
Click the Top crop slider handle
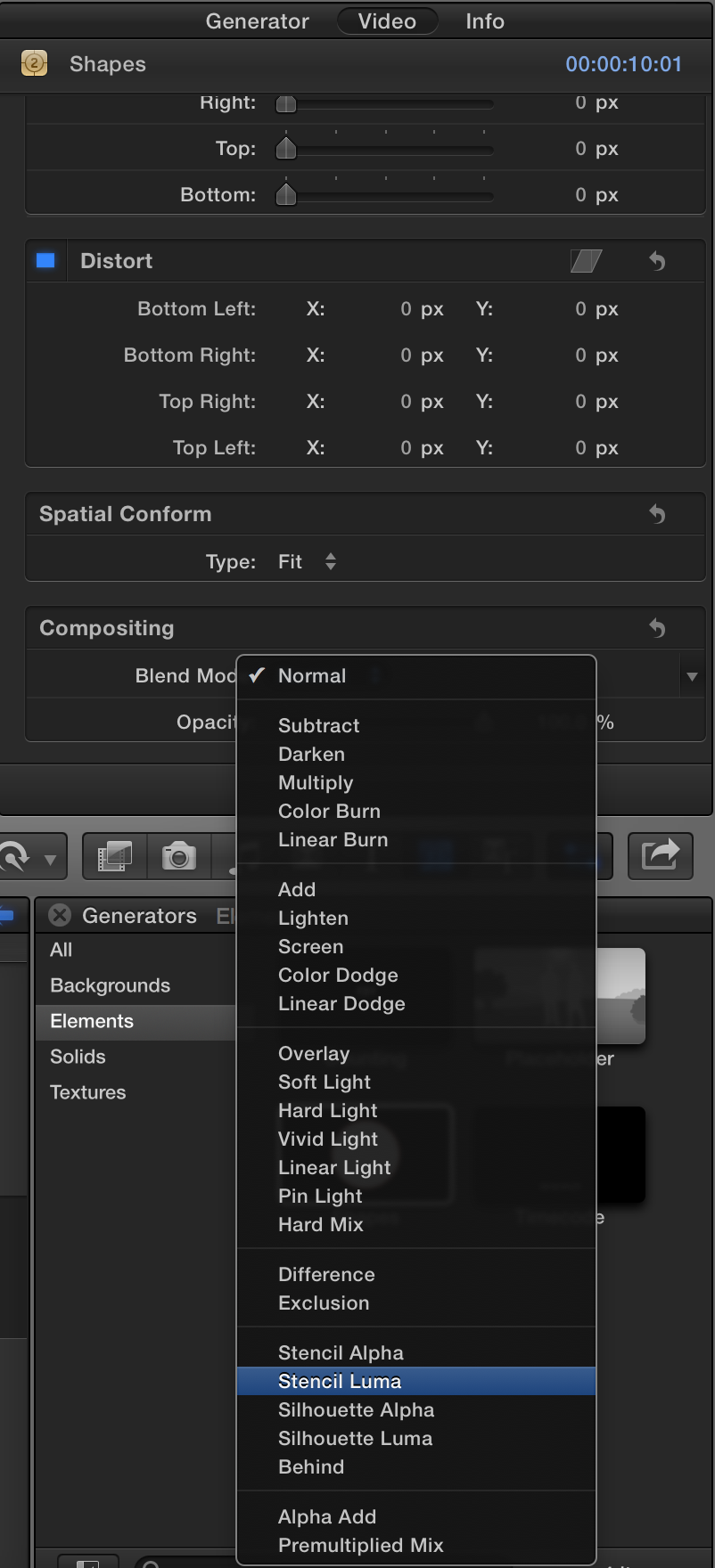(286, 148)
